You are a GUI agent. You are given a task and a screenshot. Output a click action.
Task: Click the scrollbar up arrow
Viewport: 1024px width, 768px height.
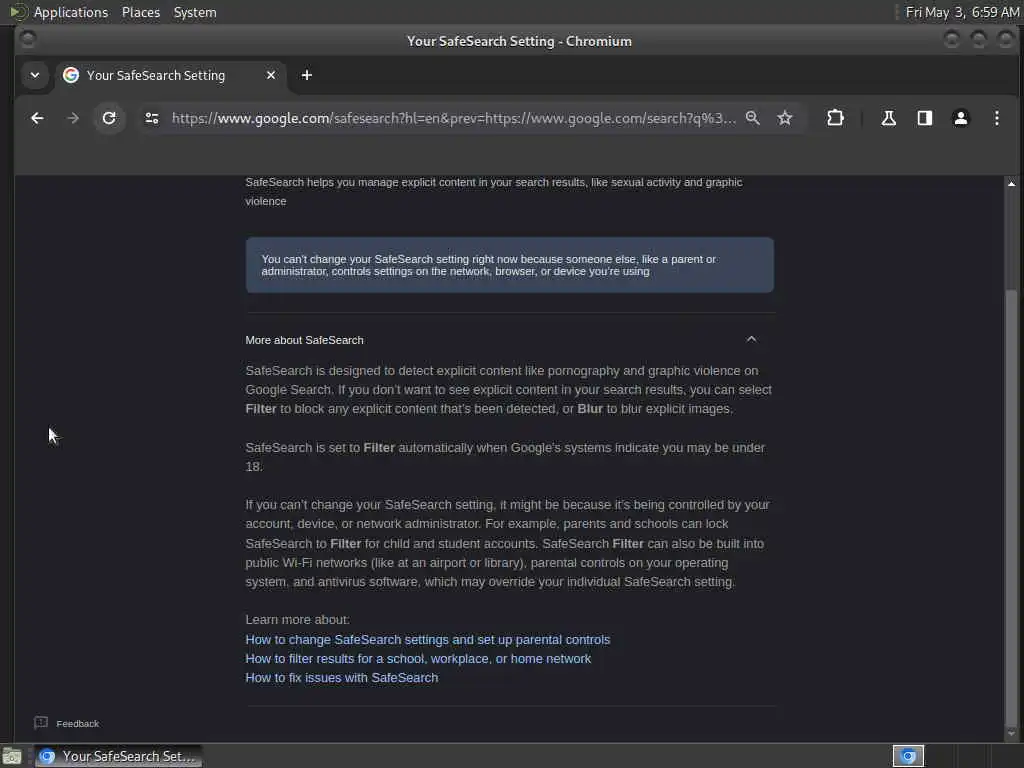pos(1011,184)
